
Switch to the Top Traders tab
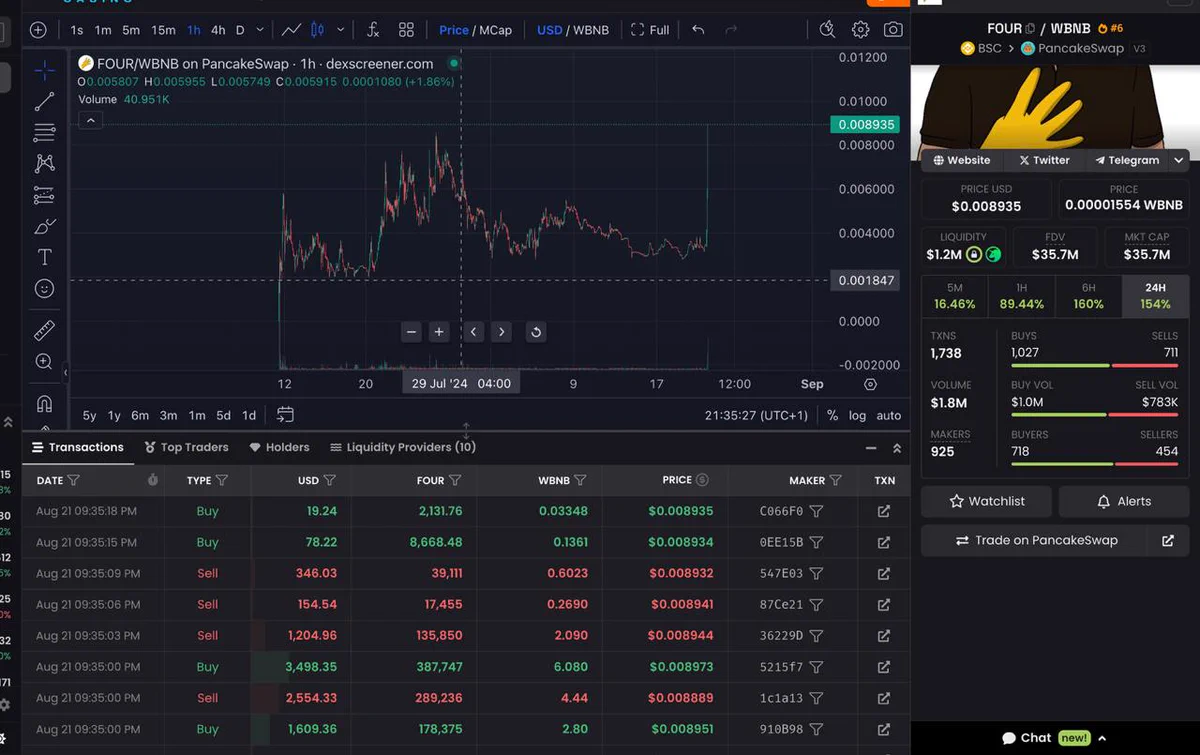coord(186,447)
